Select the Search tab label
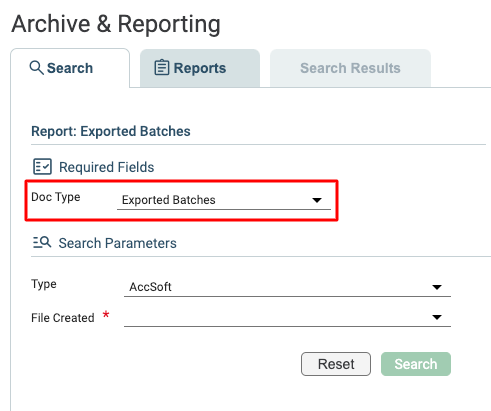The height and width of the screenshot is (411, 491). pyautogui.click(x=70, y=68)
